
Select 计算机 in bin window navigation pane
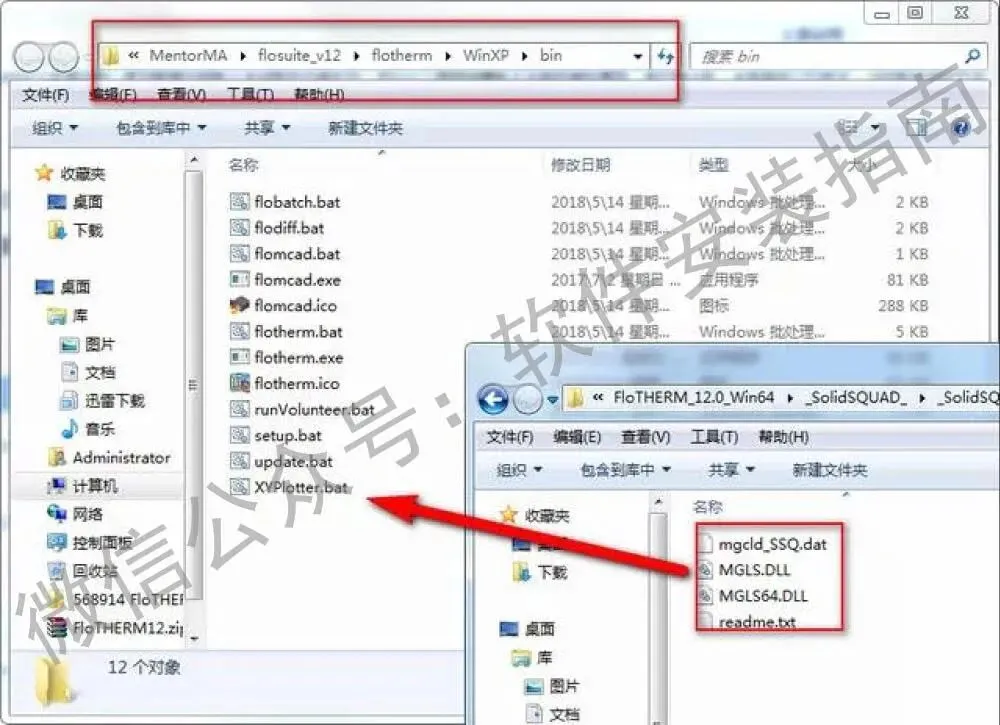[94, 486]
